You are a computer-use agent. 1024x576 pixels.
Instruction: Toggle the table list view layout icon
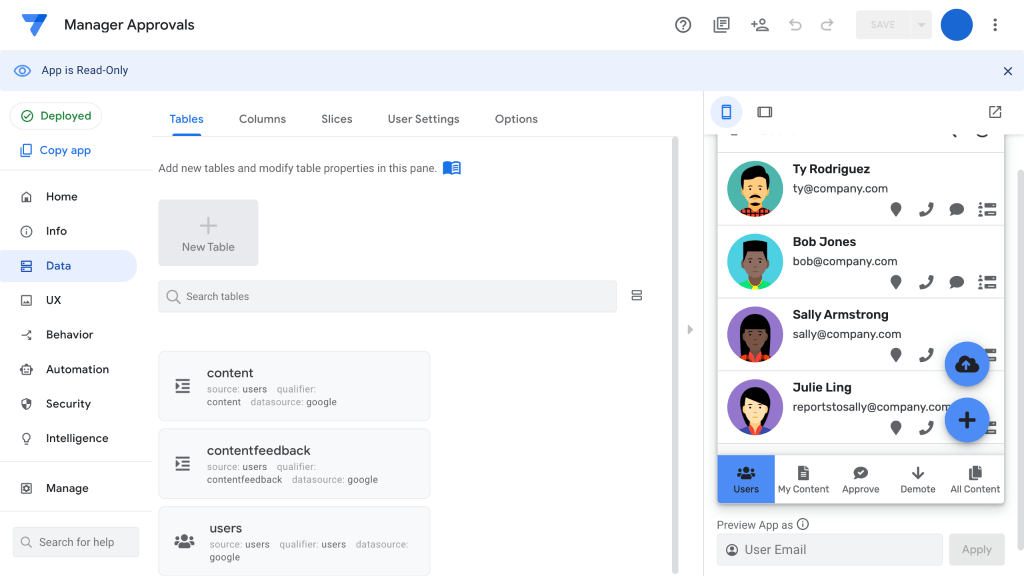(637, 296)
